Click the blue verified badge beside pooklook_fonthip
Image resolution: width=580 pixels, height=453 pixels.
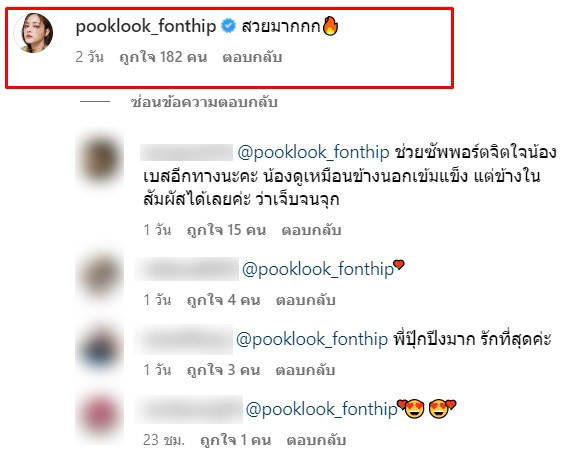pyautogui.click(x=229, y=26)
